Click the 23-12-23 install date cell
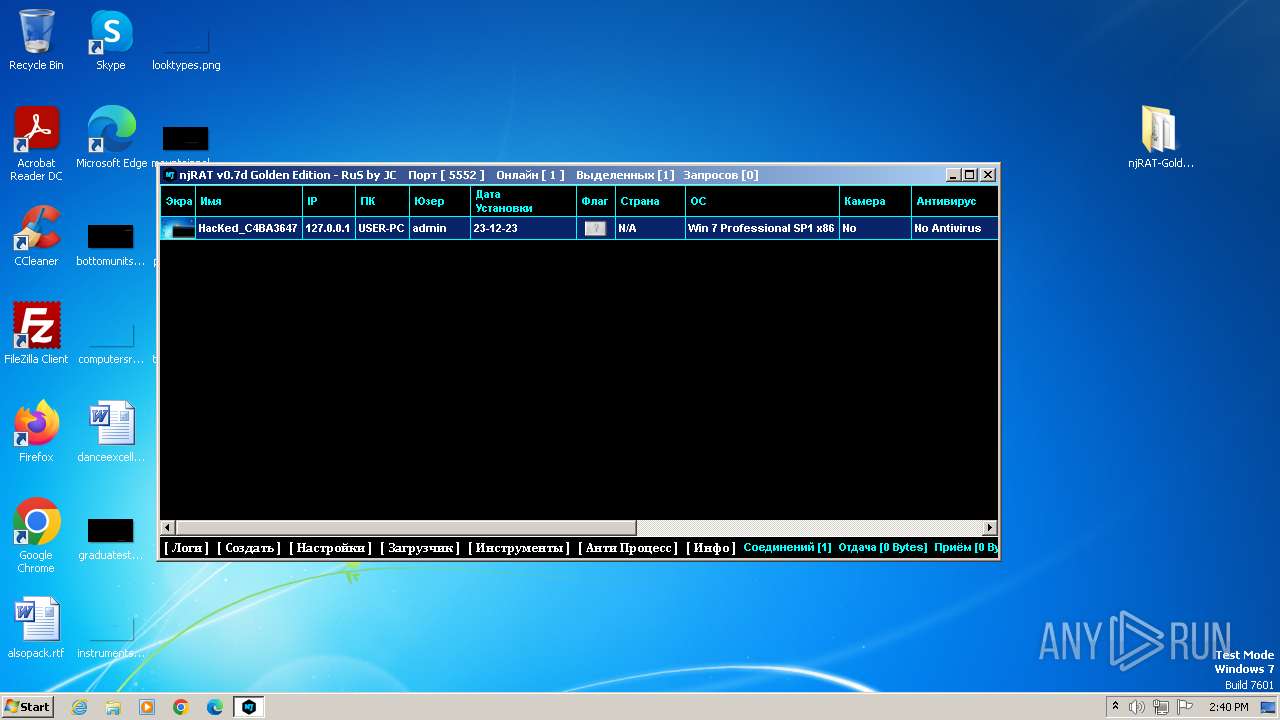1280x720 pixels. [x=523, y=228]
